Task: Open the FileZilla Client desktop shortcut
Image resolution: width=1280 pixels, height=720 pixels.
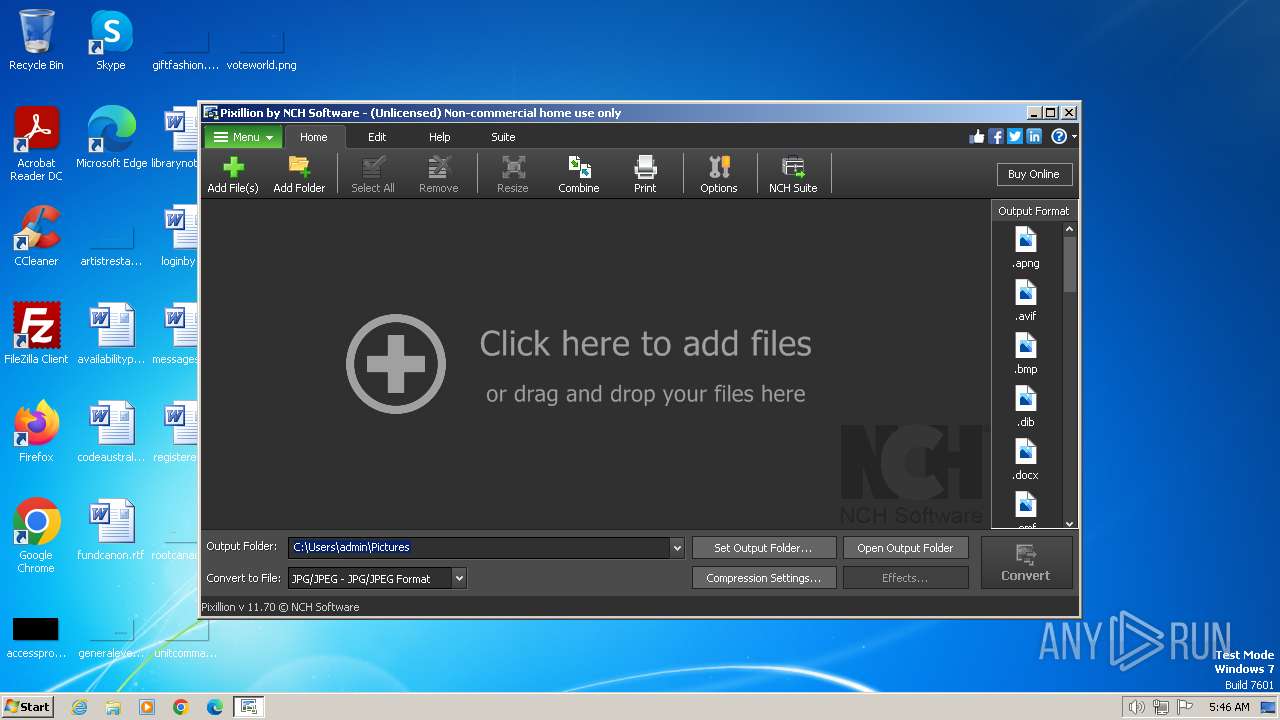Action: 36,333
